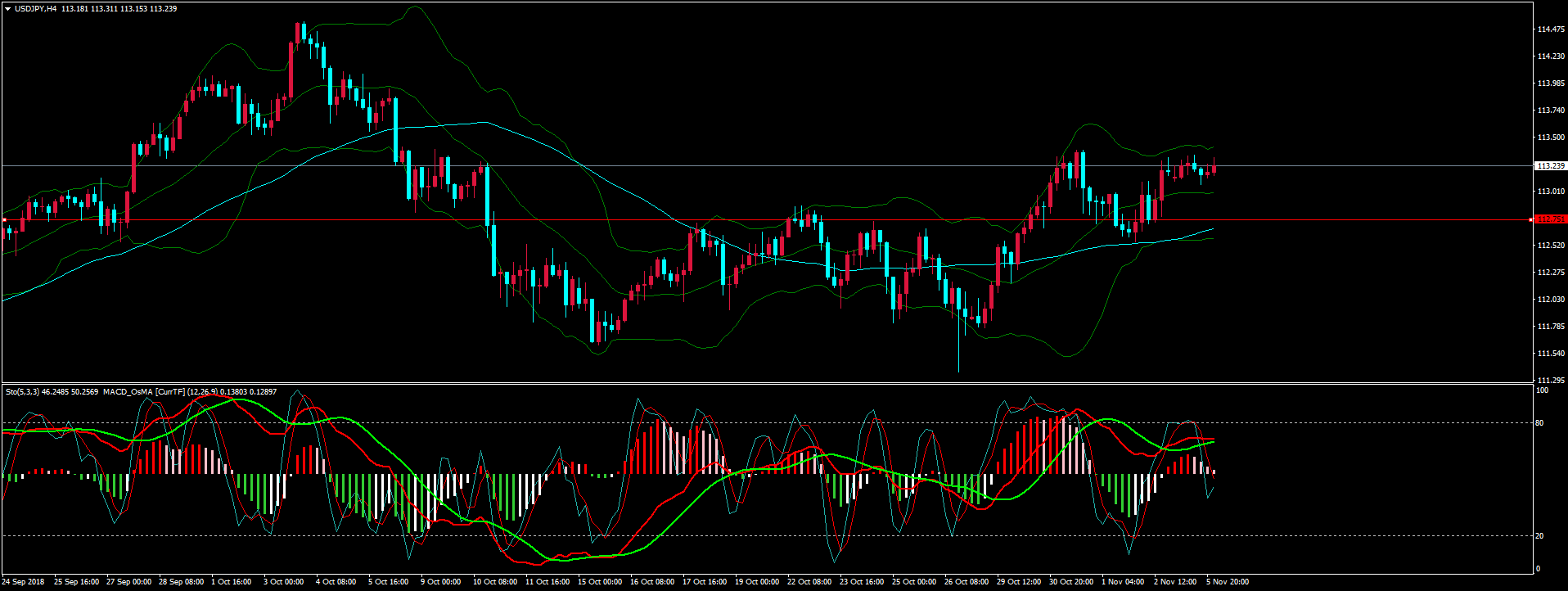Click the 9 Oct 00:00 time label

click(x=440, y=582)
